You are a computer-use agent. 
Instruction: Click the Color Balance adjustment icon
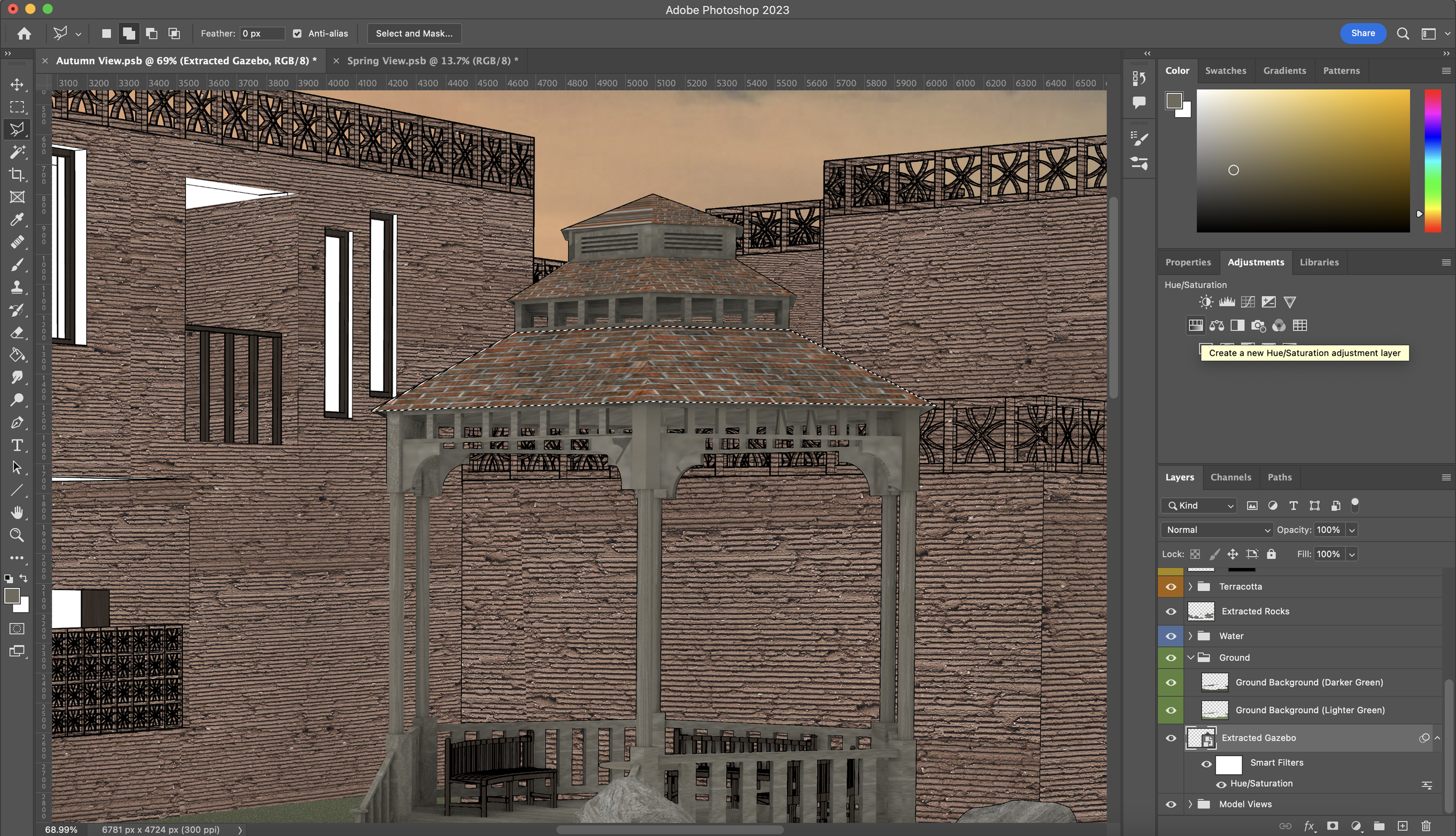click(1217, 326)
